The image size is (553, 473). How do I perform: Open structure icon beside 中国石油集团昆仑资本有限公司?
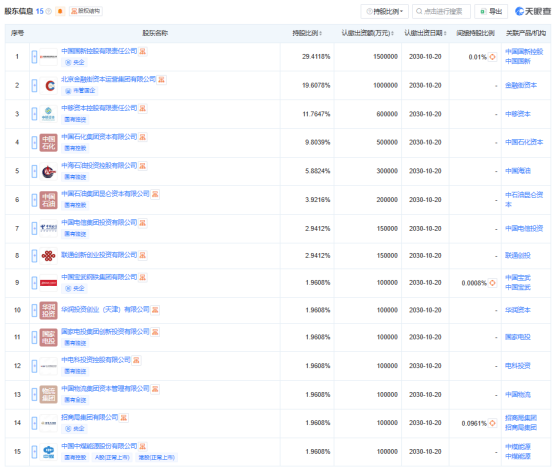155,194
